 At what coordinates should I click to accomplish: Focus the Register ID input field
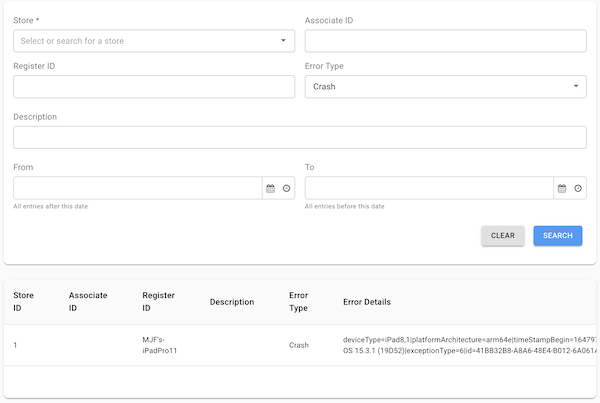click(154, 86)
